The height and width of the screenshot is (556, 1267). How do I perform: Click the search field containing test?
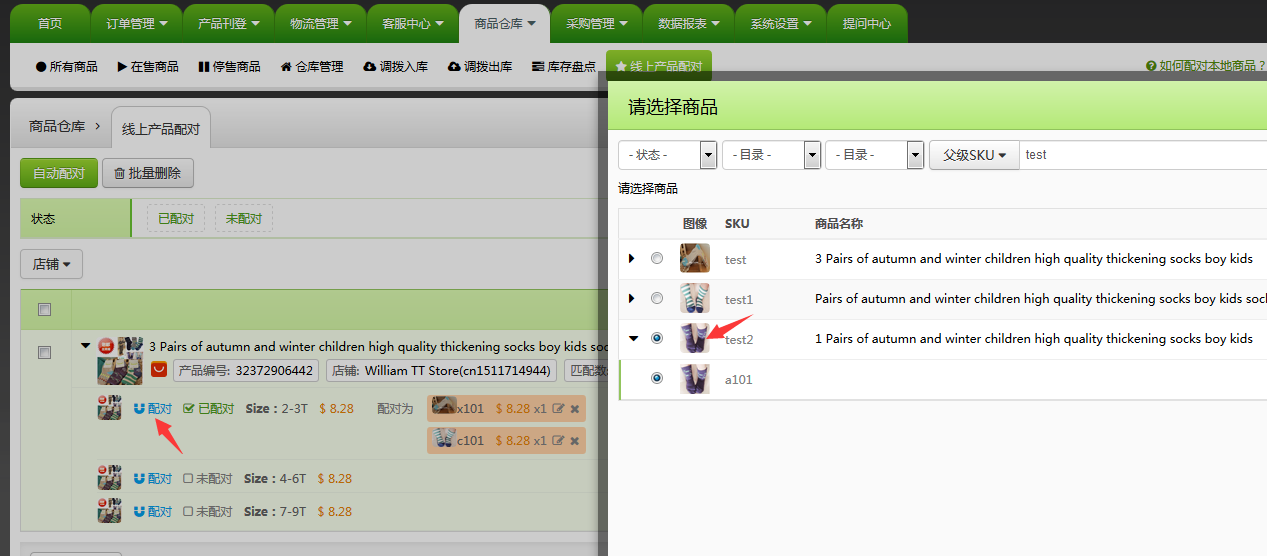(x=1143, y=155)
